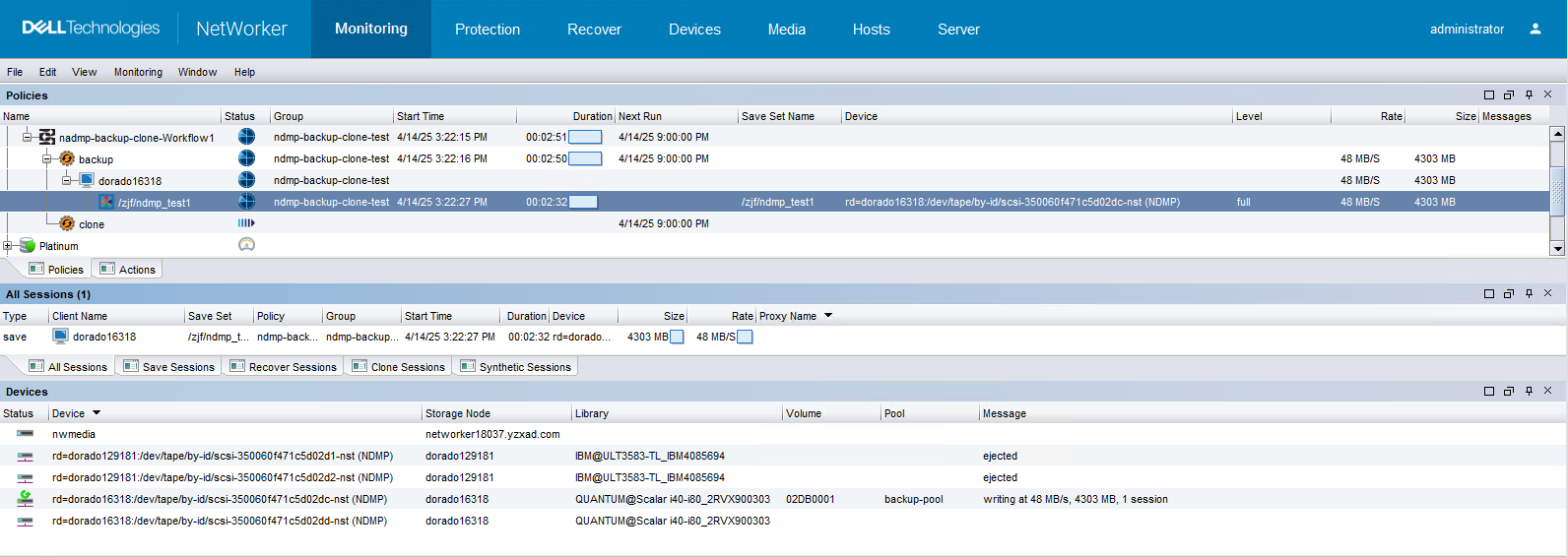Click Policies panel scrollbar up arrow
Image resolution: width=1568 pixels, height=557 pixels.
point(1557,133)
